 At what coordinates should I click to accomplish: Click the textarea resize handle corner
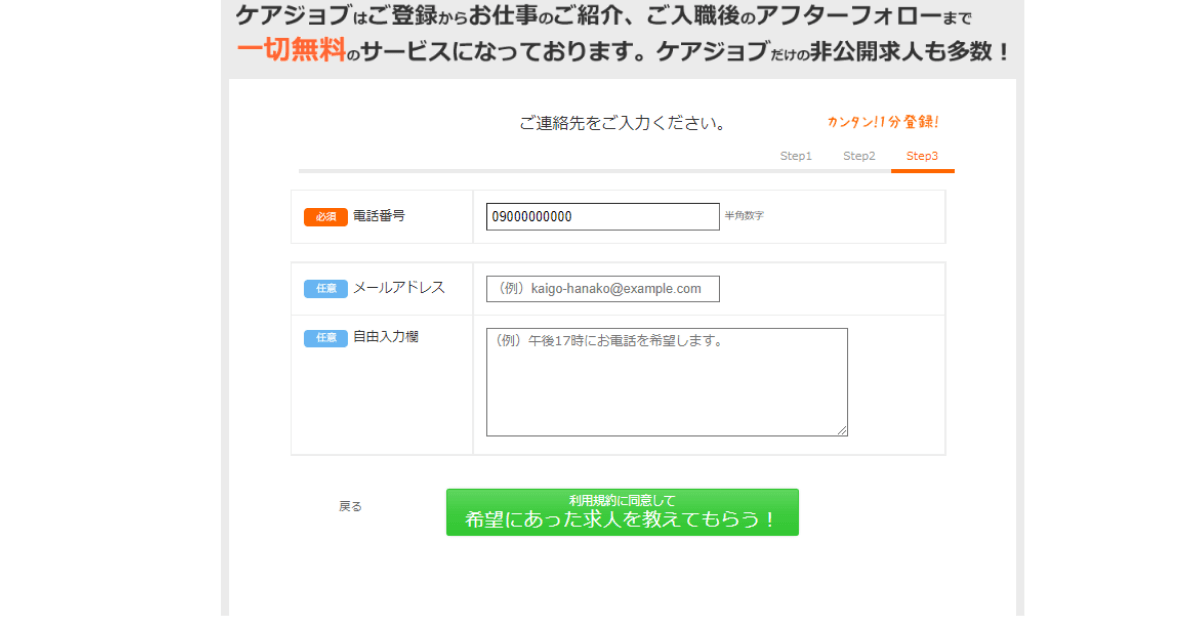click(842, 431)
